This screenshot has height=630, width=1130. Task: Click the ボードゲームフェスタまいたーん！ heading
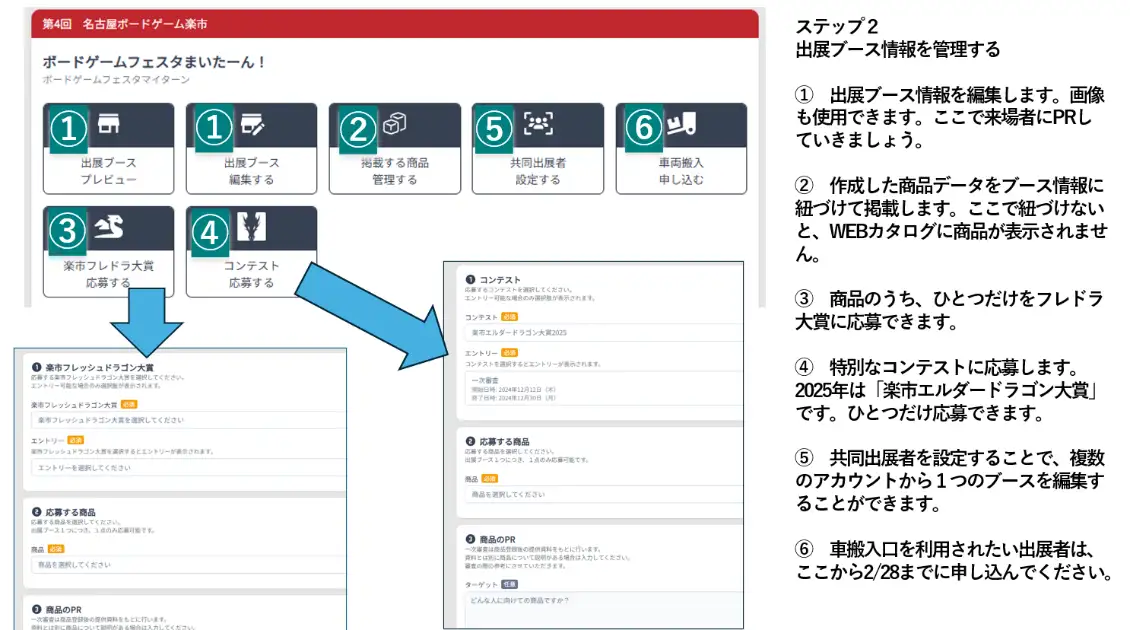(x=154, y=61)
